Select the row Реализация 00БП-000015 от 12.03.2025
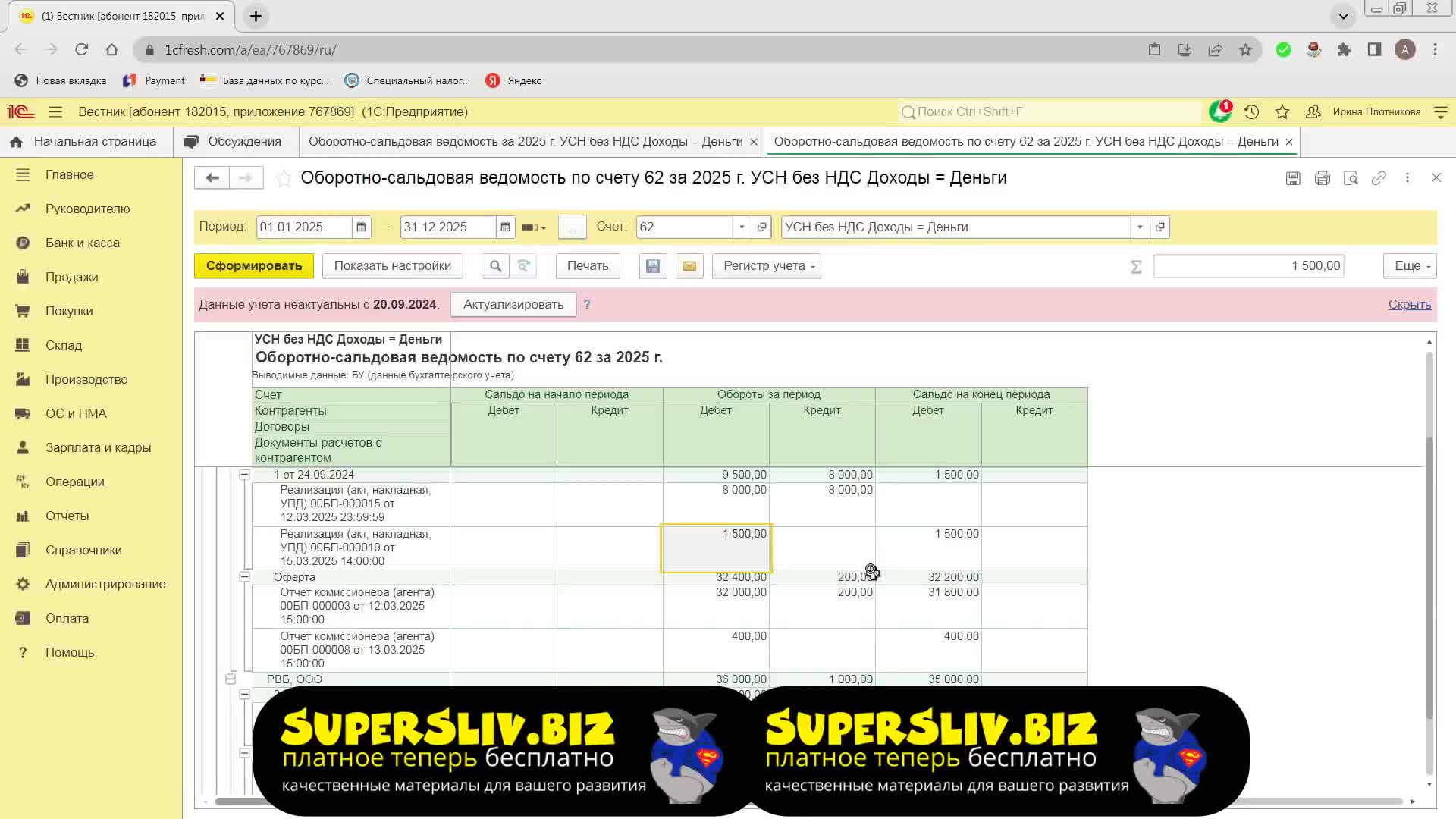1456x819 pixels. pyautogui.click(x=351, y=504)
